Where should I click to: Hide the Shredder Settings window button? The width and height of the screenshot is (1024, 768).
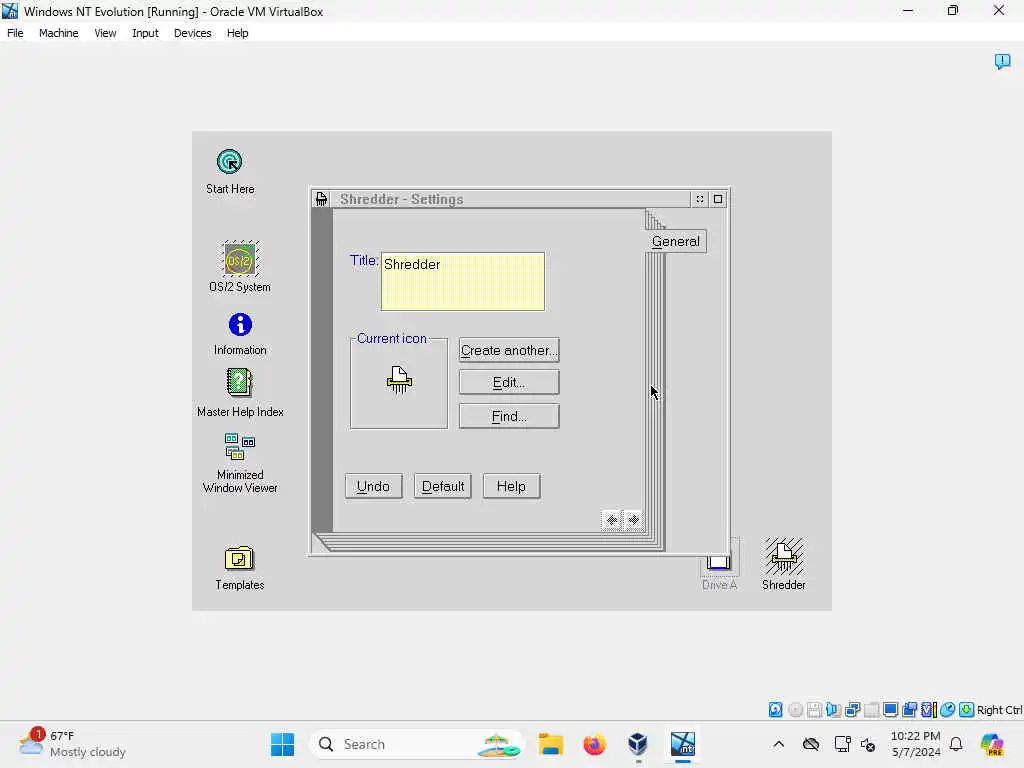(x=699, y=199)
